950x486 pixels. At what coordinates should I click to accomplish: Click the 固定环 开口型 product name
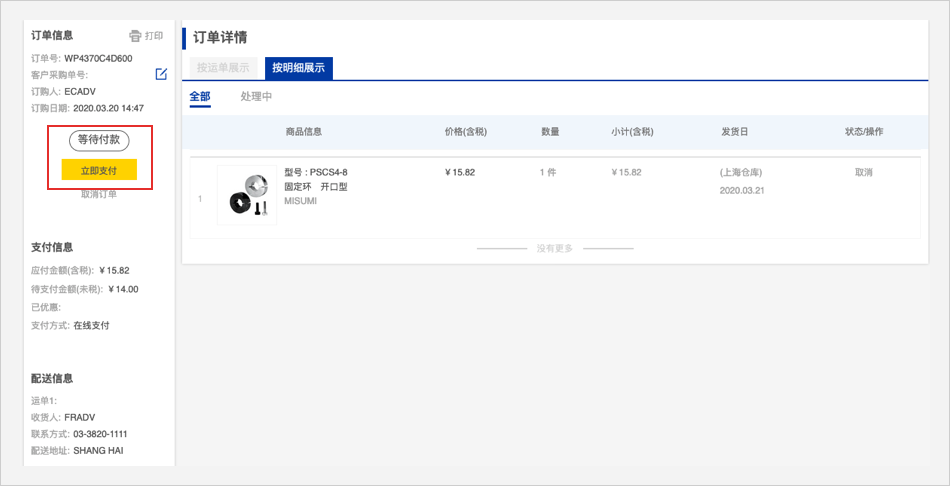315,187
